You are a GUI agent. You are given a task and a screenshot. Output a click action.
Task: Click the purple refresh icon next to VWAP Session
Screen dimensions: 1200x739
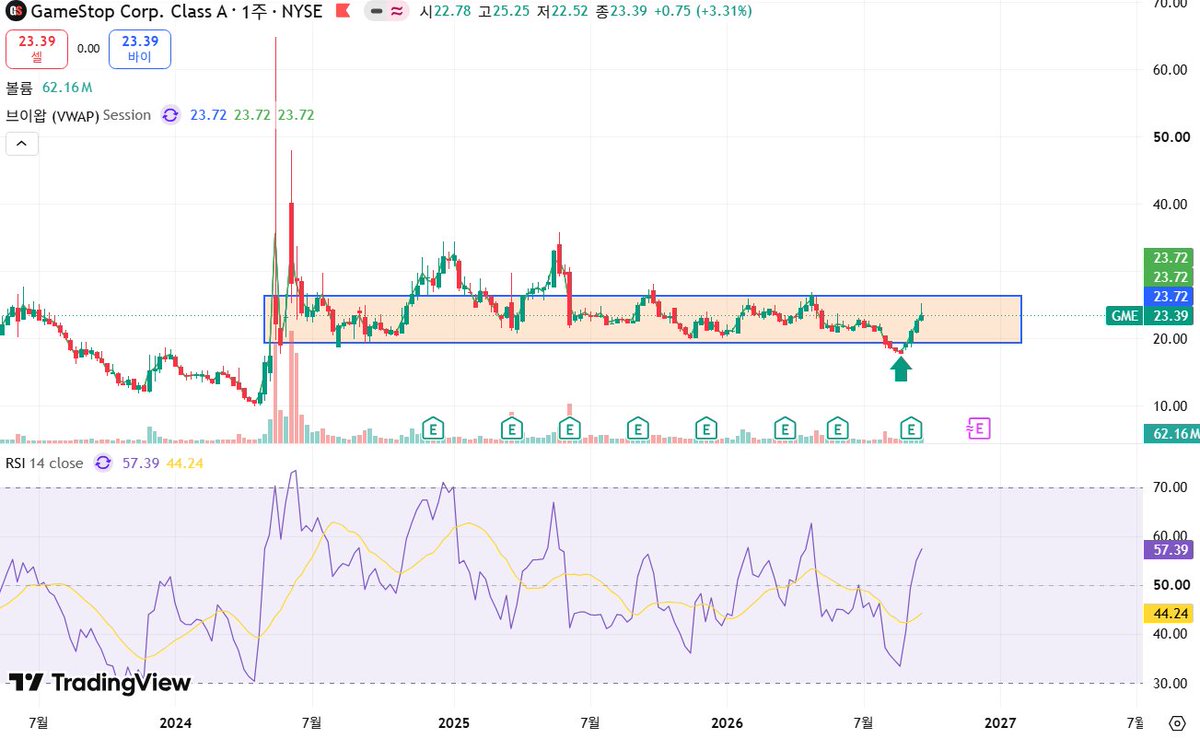point(170,115)
